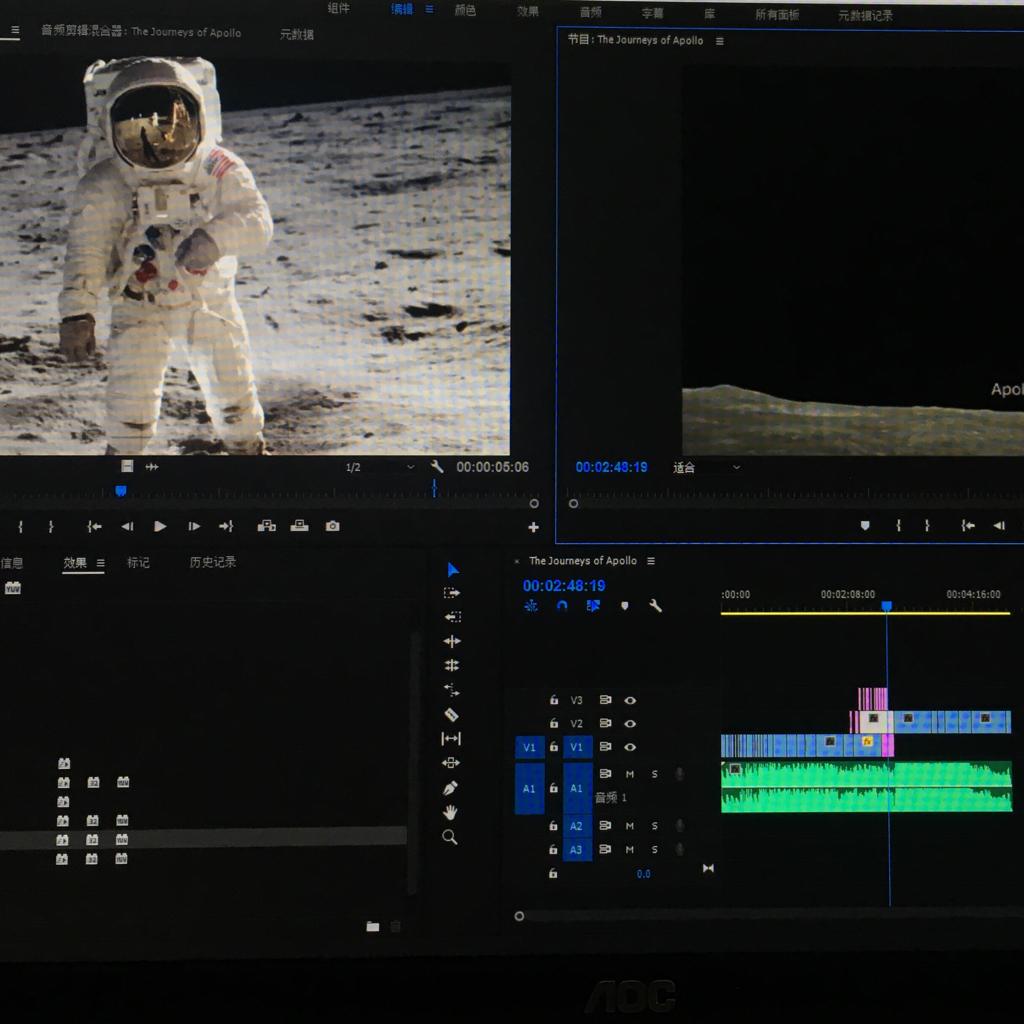Go to In point in program monitor
The width and height of the screenshot is (1024, 1024).
tap(968, 526)
